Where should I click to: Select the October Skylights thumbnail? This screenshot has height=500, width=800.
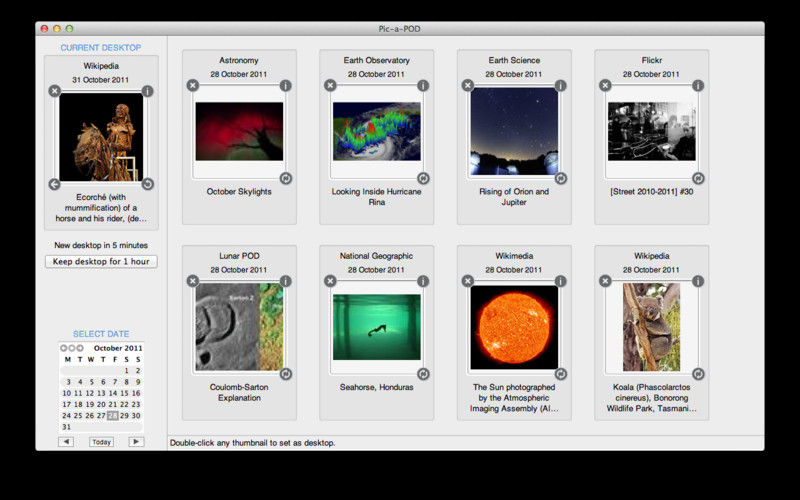coord(239,131)
